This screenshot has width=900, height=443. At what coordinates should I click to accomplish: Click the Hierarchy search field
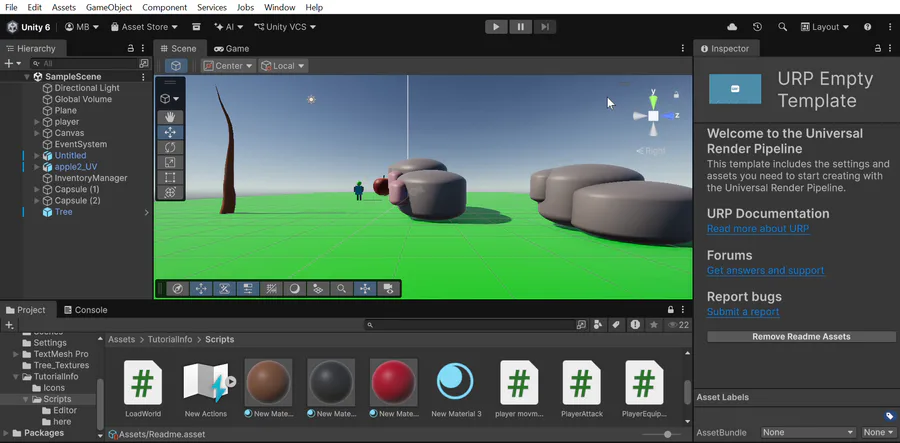(84, 63)
